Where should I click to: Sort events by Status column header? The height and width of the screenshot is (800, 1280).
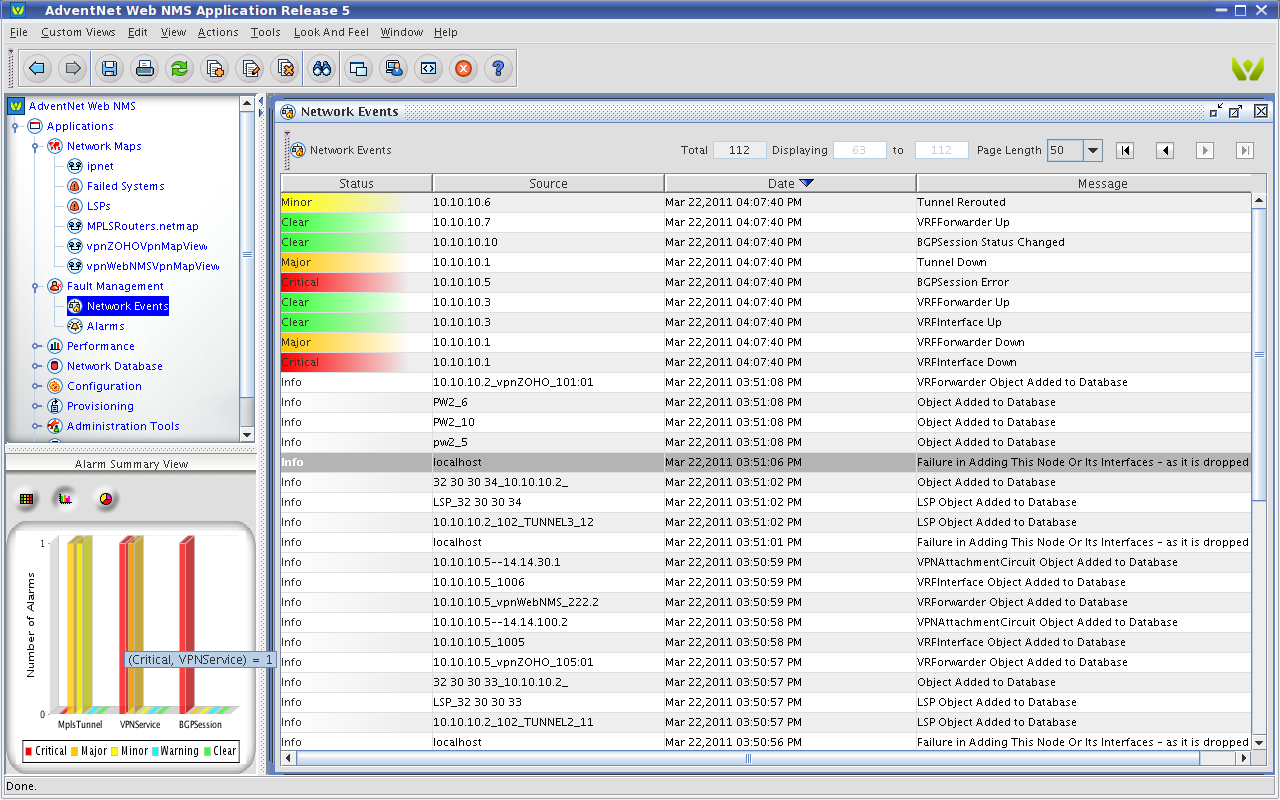(x=356, y=183)
